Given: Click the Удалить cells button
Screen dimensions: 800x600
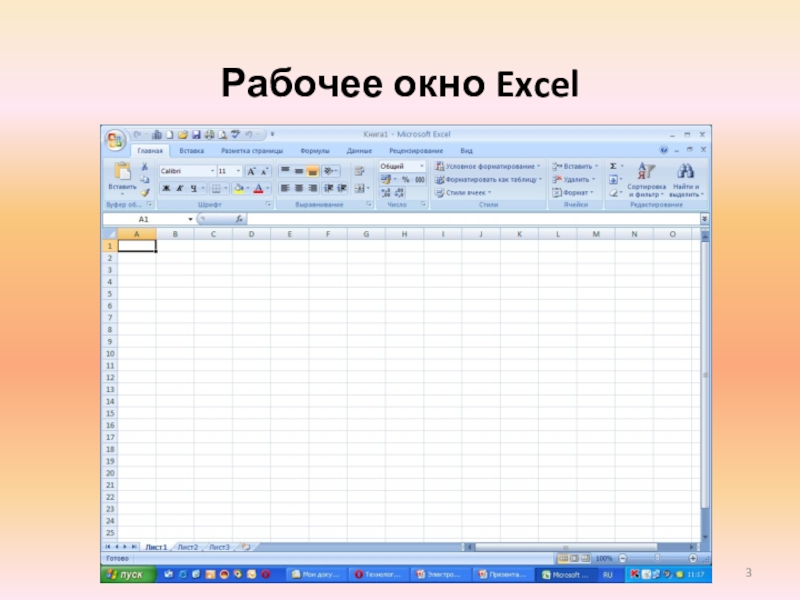Looking at the screenshot, I should click(x=573, y=180).
